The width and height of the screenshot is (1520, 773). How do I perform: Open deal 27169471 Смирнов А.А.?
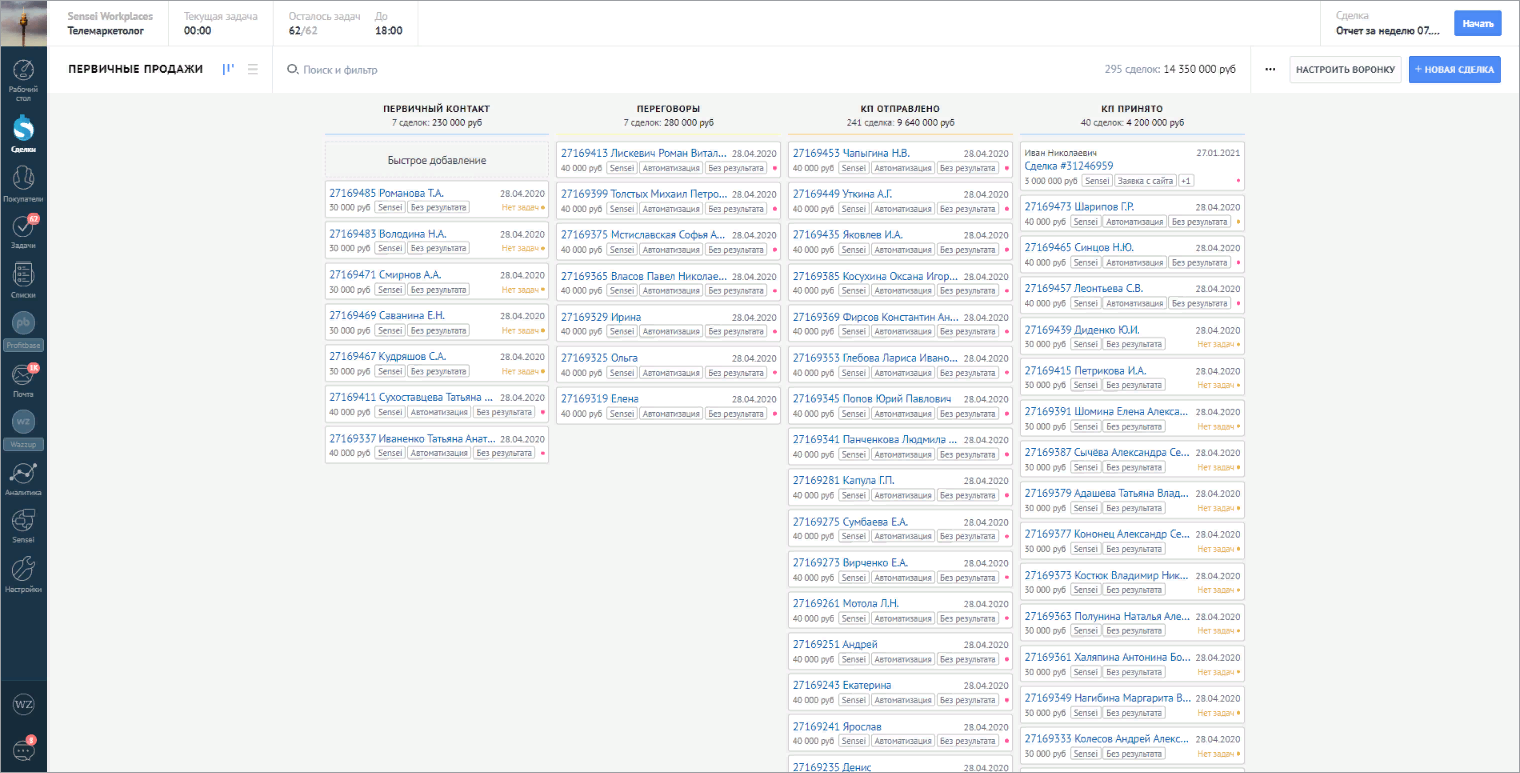(385, 274)
